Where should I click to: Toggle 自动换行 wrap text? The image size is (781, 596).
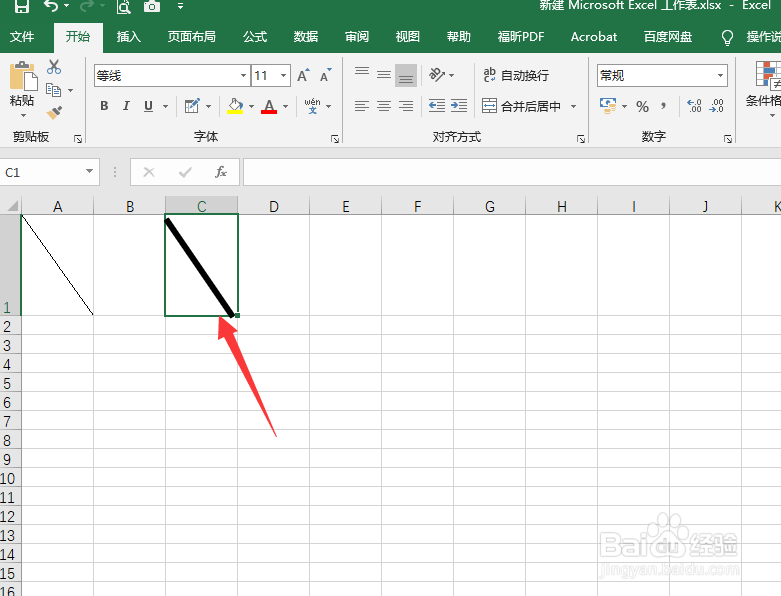[x=516, y=75]
